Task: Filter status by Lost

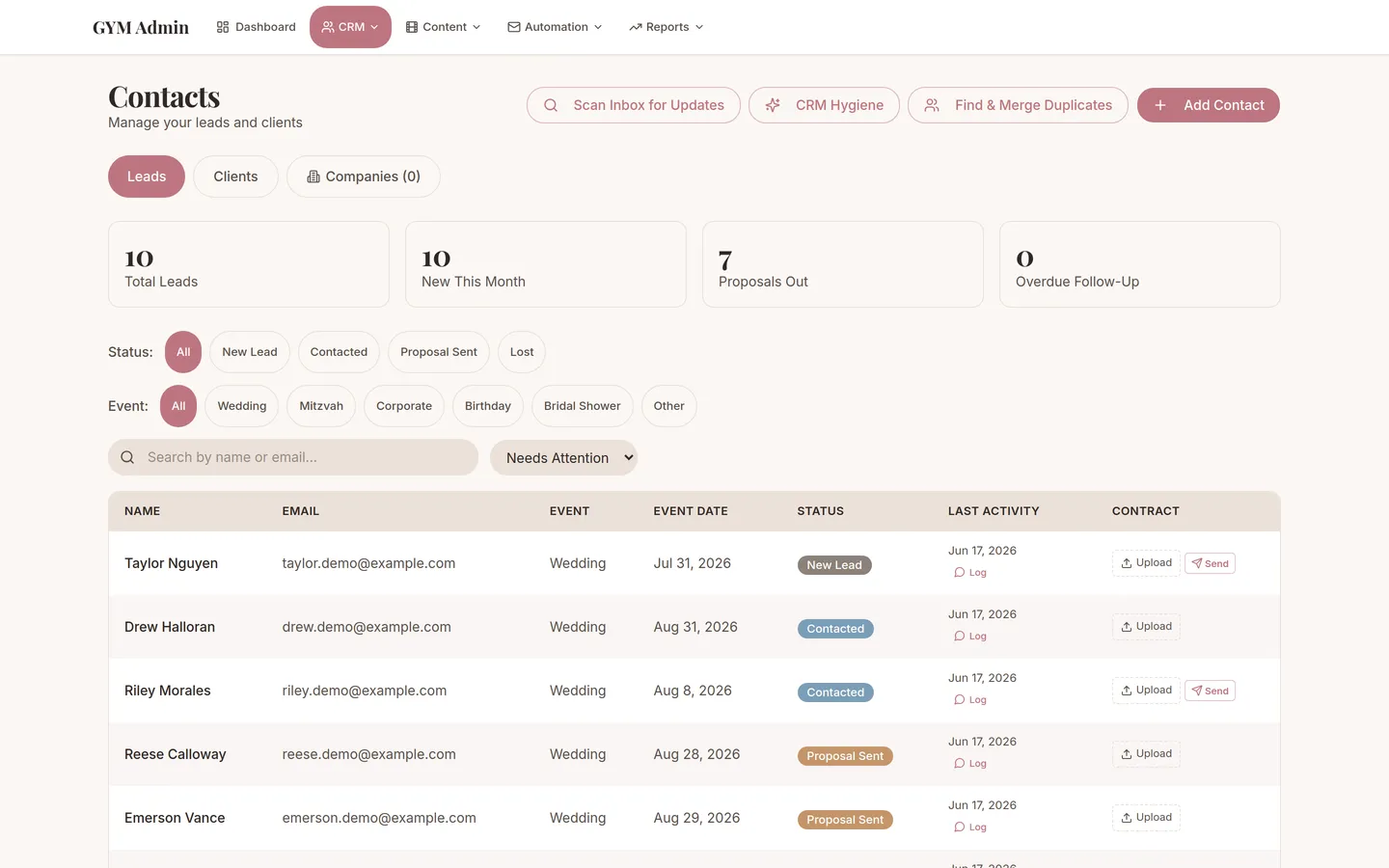Action: pos(522,352)
